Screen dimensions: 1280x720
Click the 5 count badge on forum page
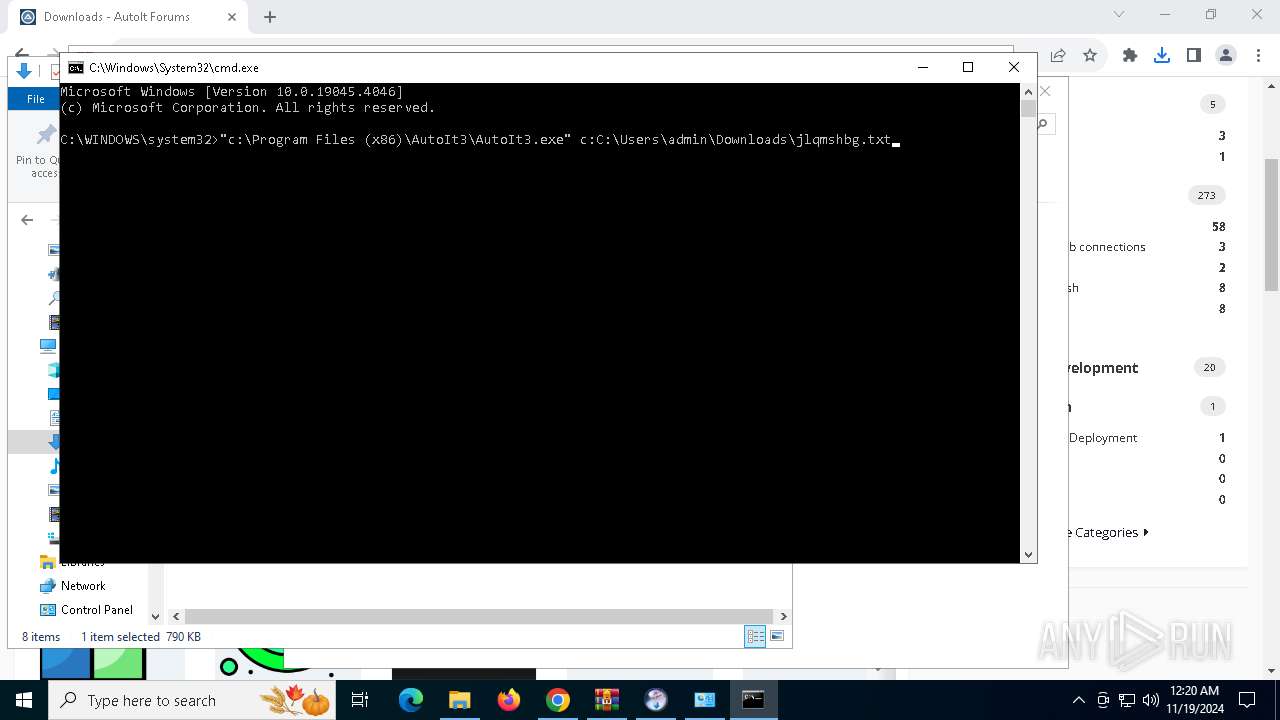click(x=1212, y=104)
